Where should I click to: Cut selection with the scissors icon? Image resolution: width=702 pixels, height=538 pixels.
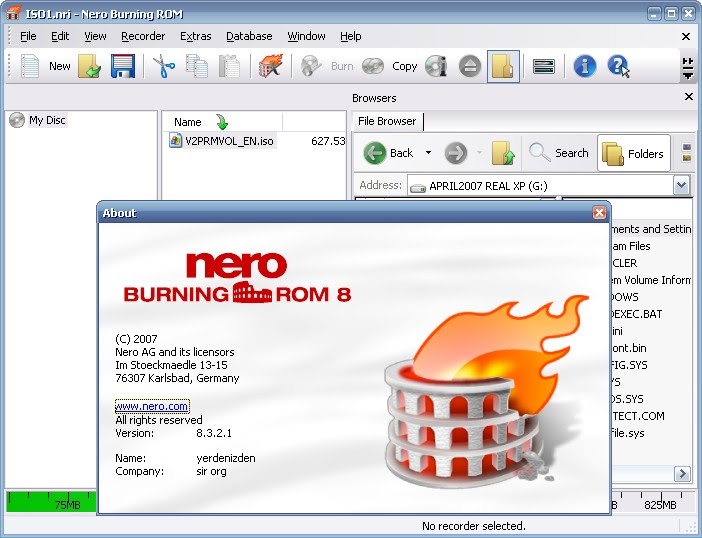click(164, 66)
